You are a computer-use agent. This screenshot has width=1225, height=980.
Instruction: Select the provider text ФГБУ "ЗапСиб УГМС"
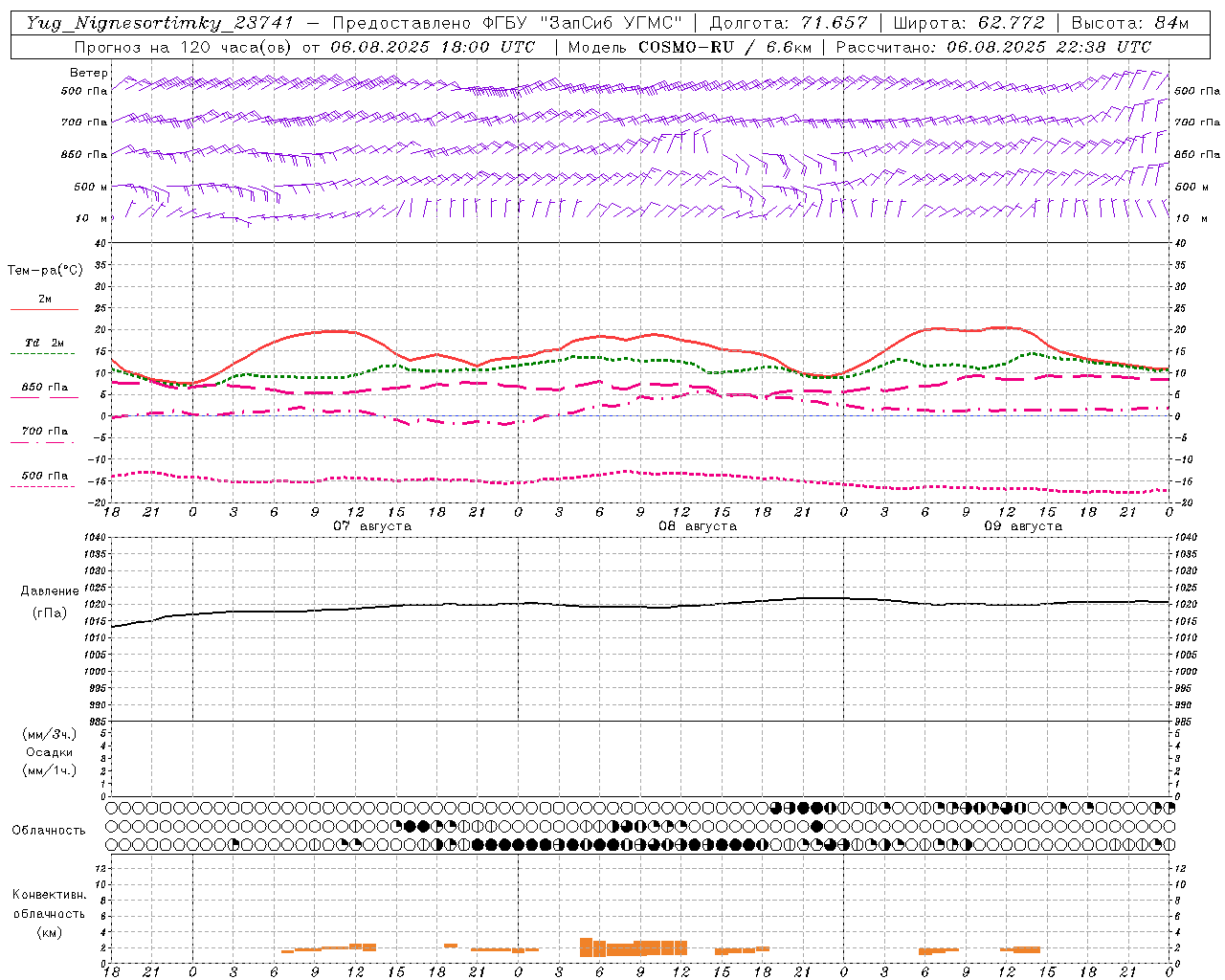[585, 23]
